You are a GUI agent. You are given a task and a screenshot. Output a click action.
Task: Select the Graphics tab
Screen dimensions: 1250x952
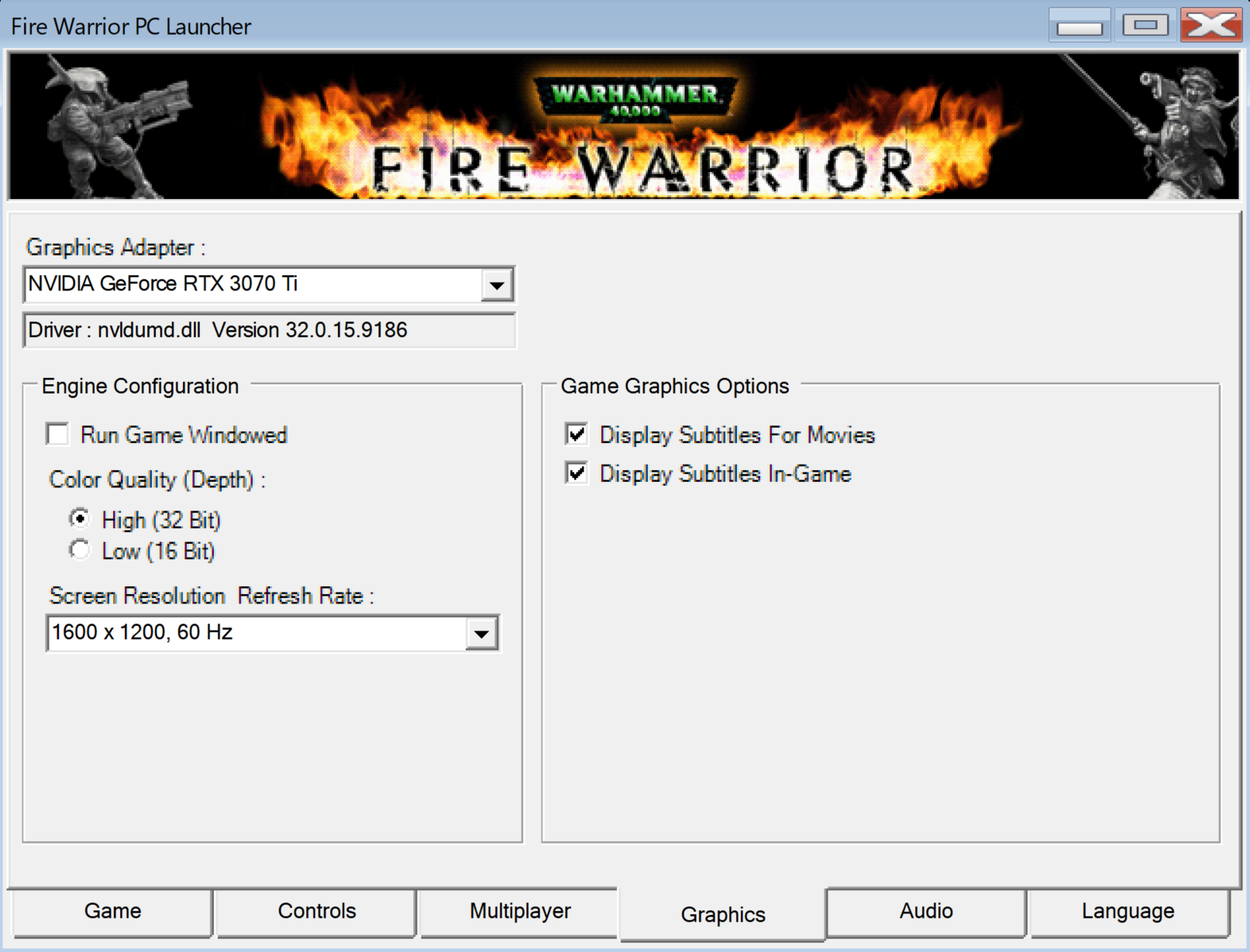pyautogui.click(x=723, y=915)
